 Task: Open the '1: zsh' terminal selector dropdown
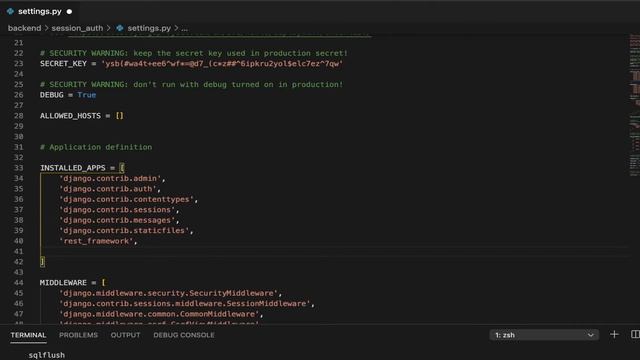tap(544, 335)
